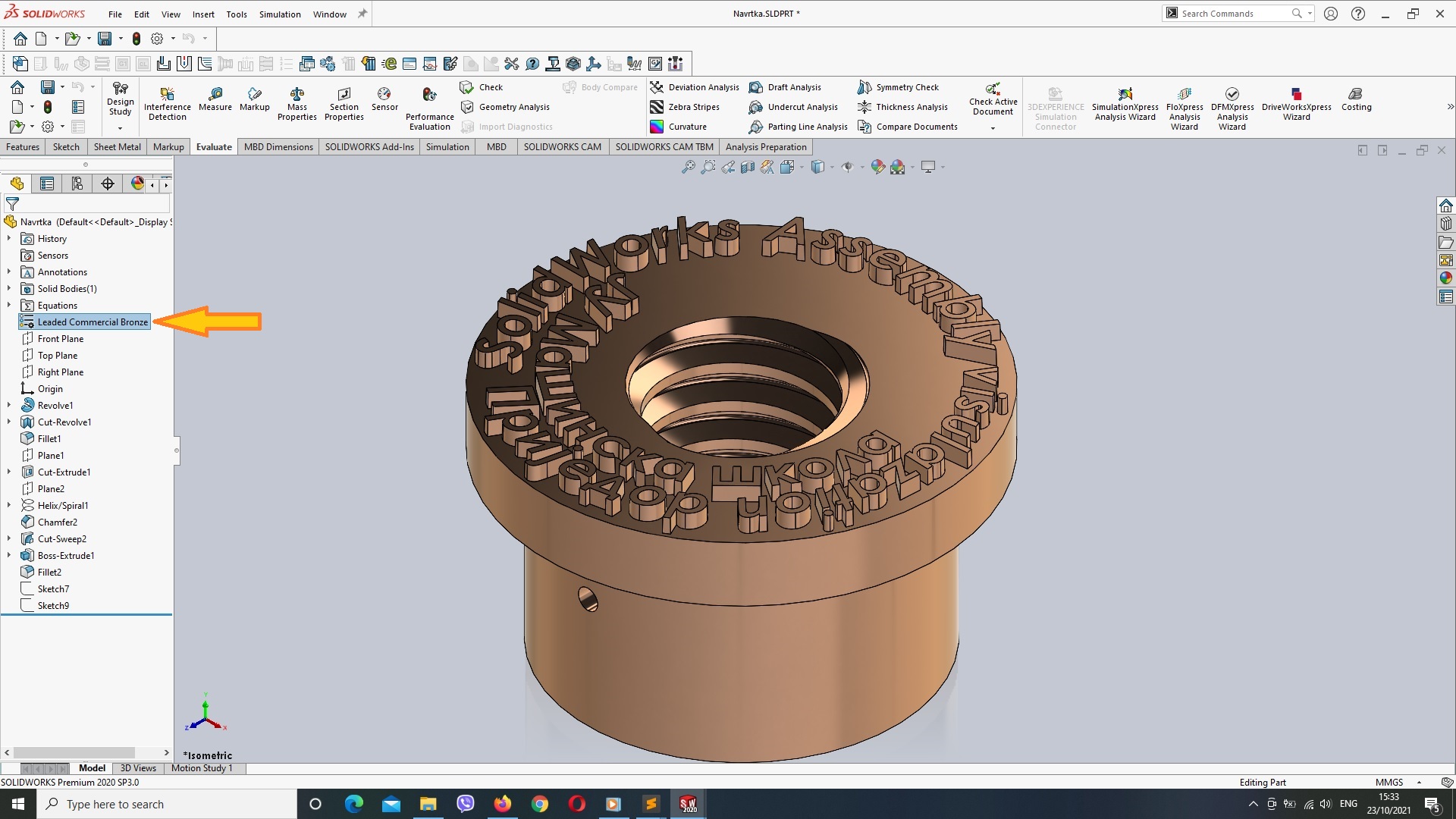1456x819 pixels.
Task: Expand the Helix/Spiral1 feature
Action: [x=9, y=505]
